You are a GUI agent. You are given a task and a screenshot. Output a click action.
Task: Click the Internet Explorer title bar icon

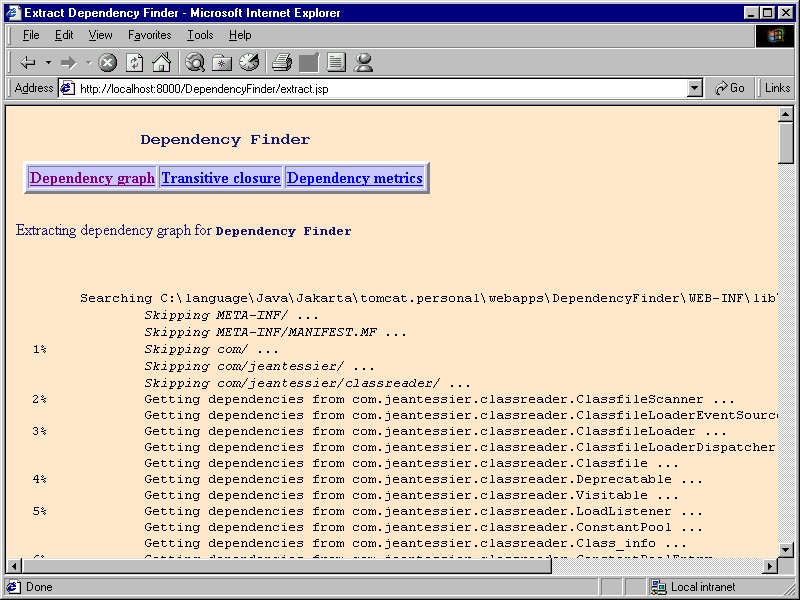(13, 13)
